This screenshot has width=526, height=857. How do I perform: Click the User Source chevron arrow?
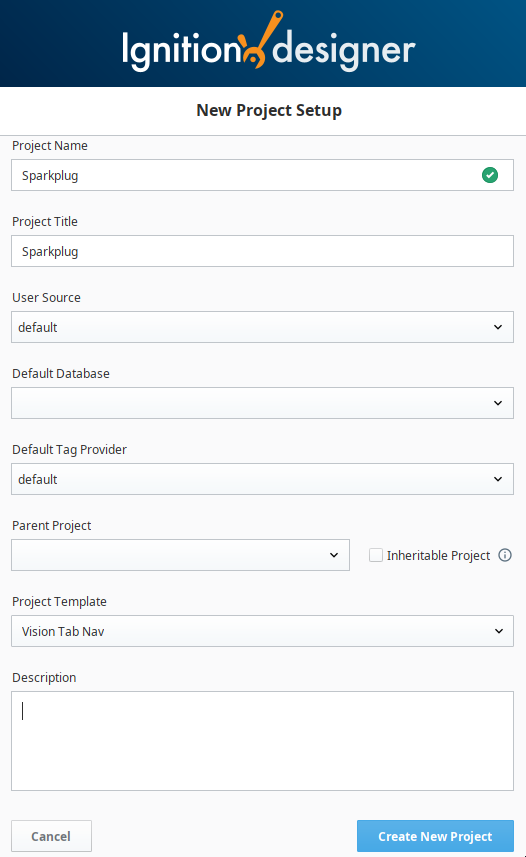click(x=498, y=327)
